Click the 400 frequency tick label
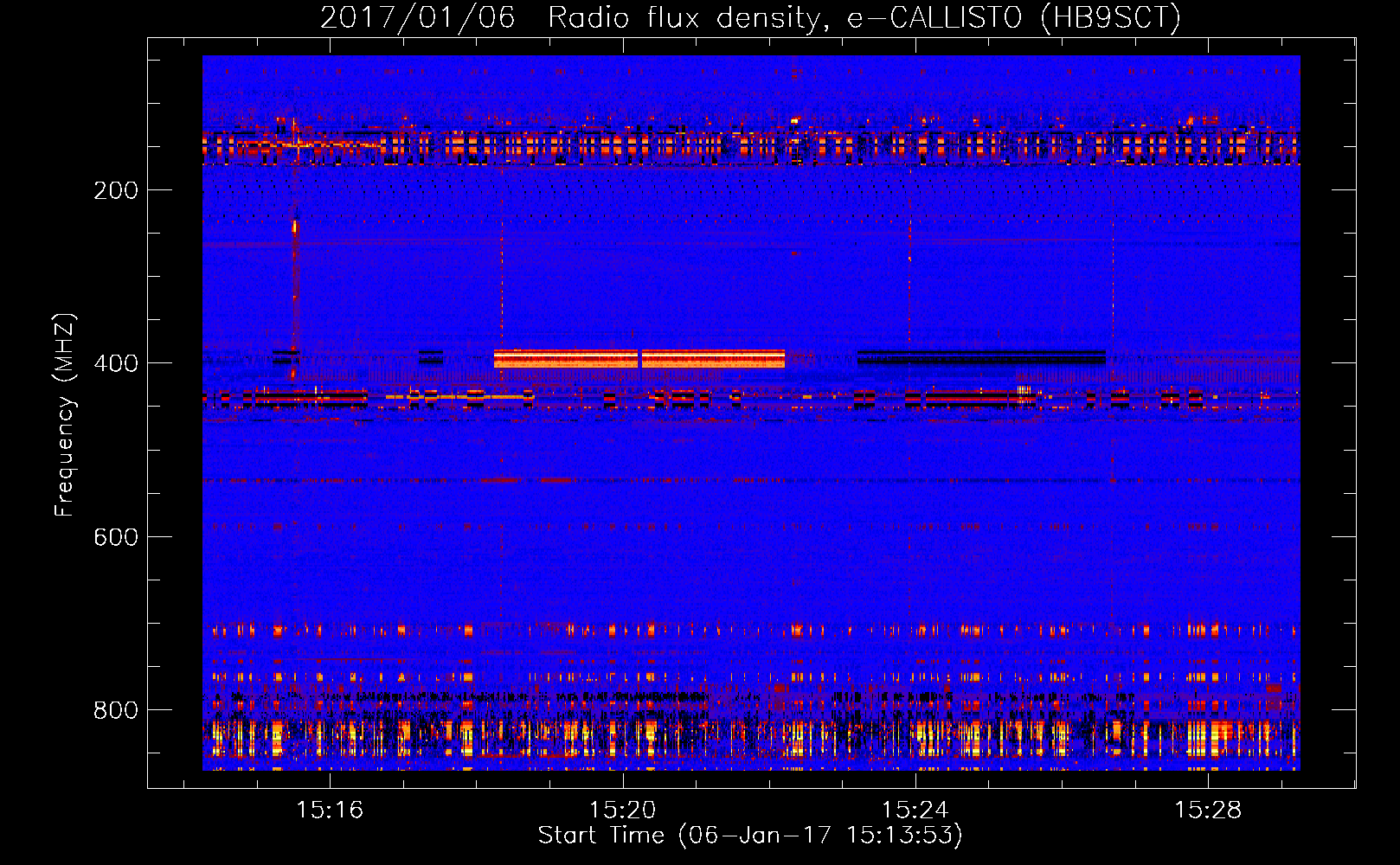 pyautogui.click(x=116, y=363)
